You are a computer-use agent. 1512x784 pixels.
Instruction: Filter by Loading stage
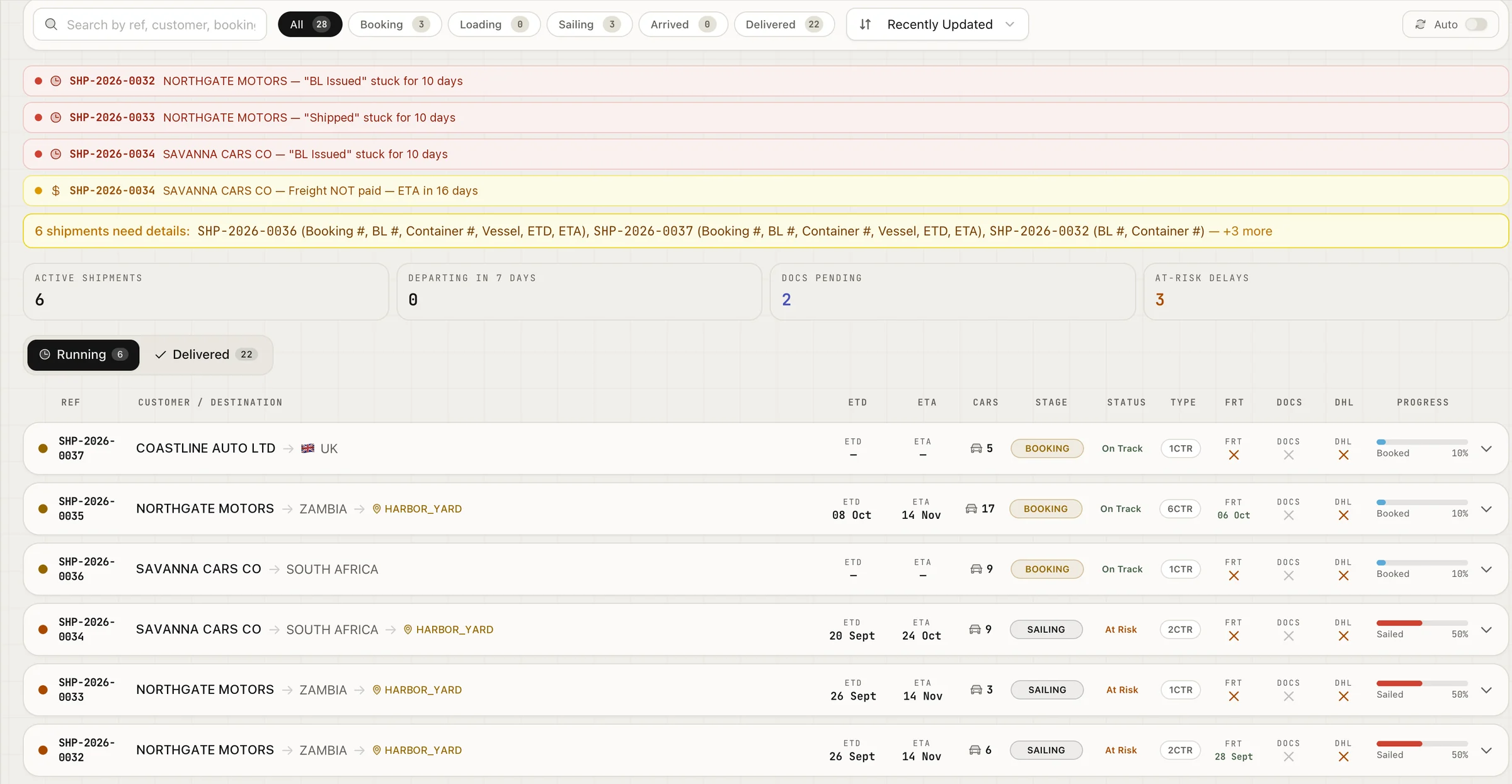[494, 25]
